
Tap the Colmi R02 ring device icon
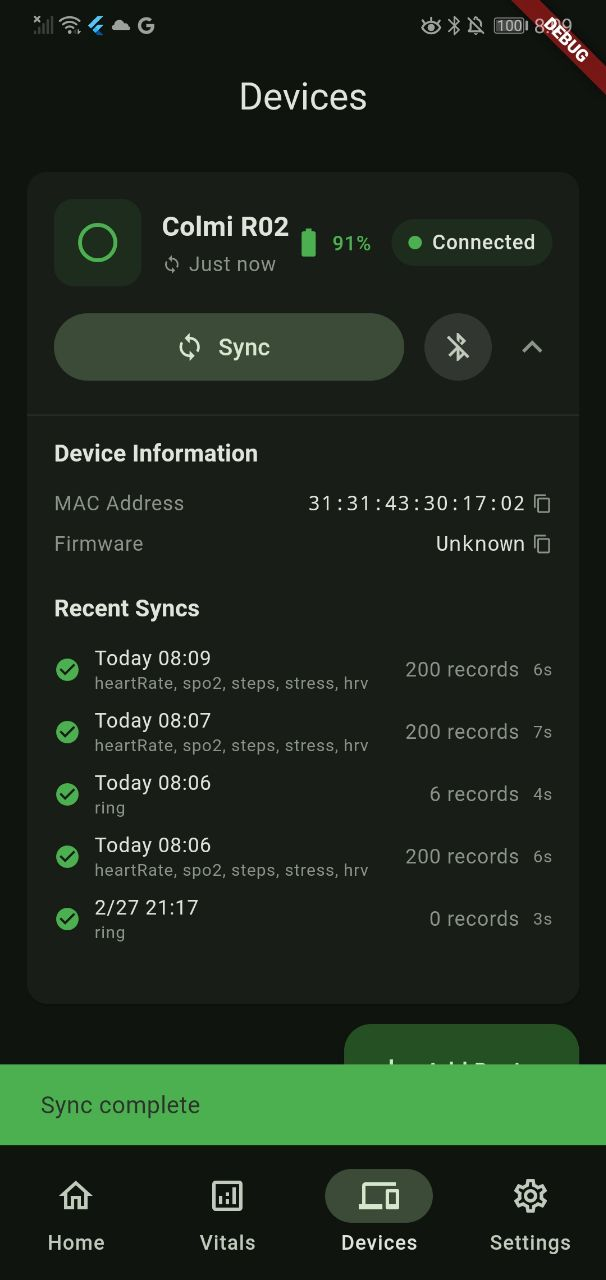click(x=97, y=243)
